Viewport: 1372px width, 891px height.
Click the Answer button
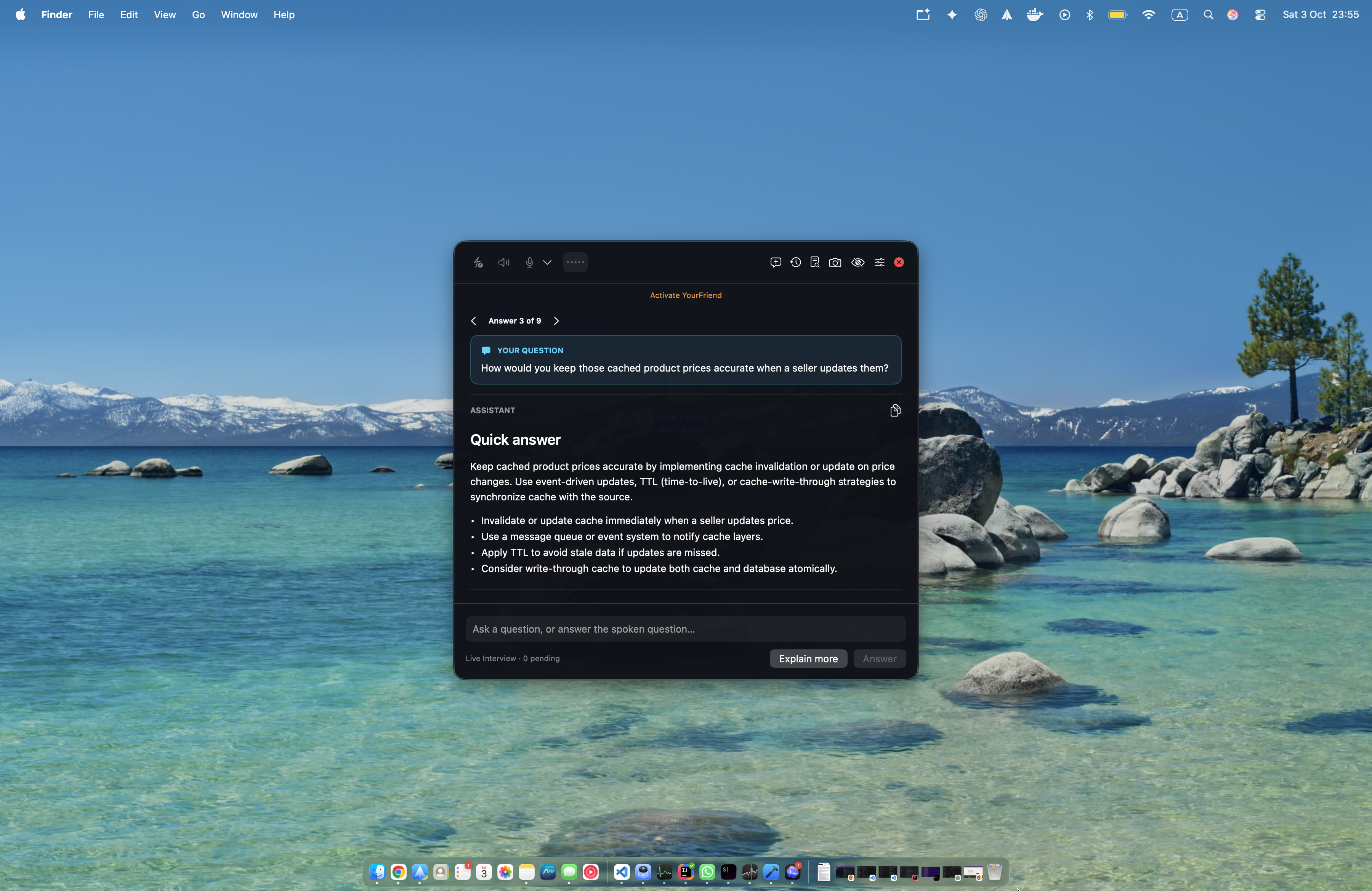(x=879, y=659)
